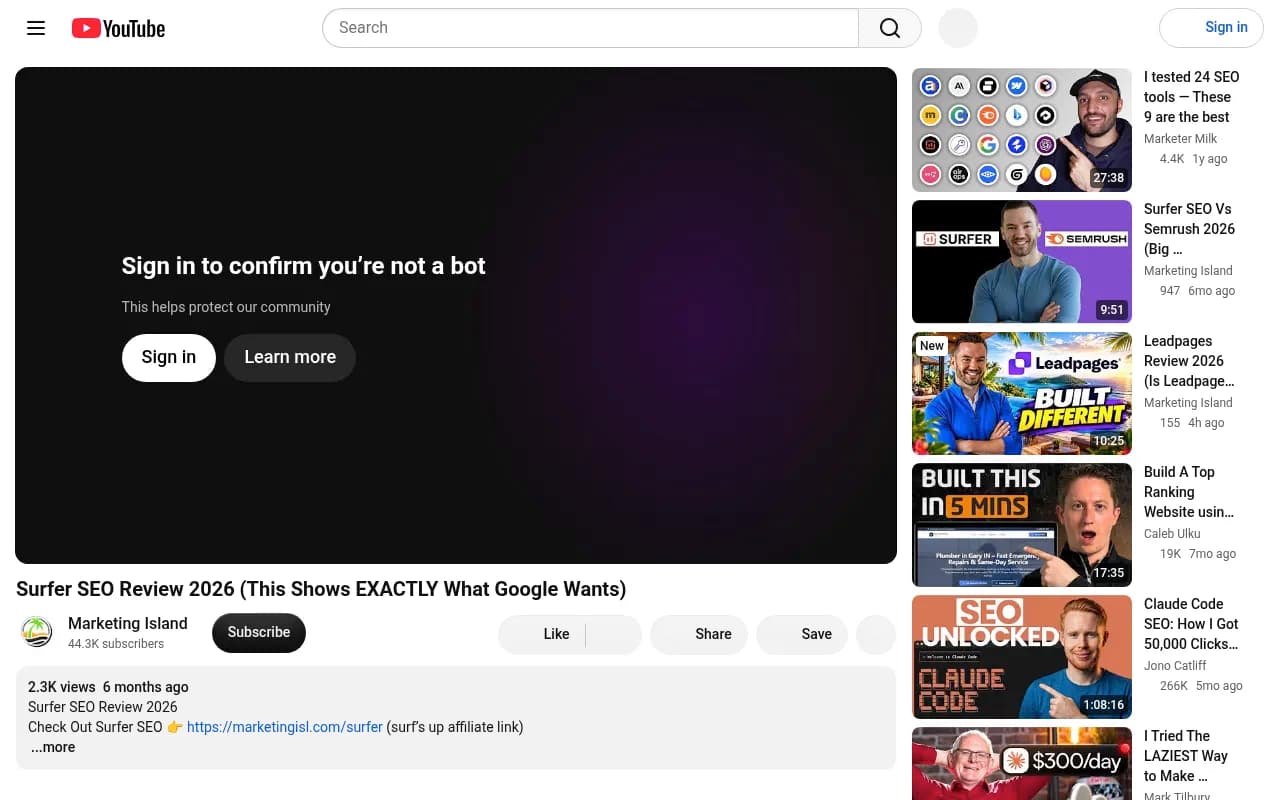
Task: Click the magnifier search button
Action: [x=890, y=28]
